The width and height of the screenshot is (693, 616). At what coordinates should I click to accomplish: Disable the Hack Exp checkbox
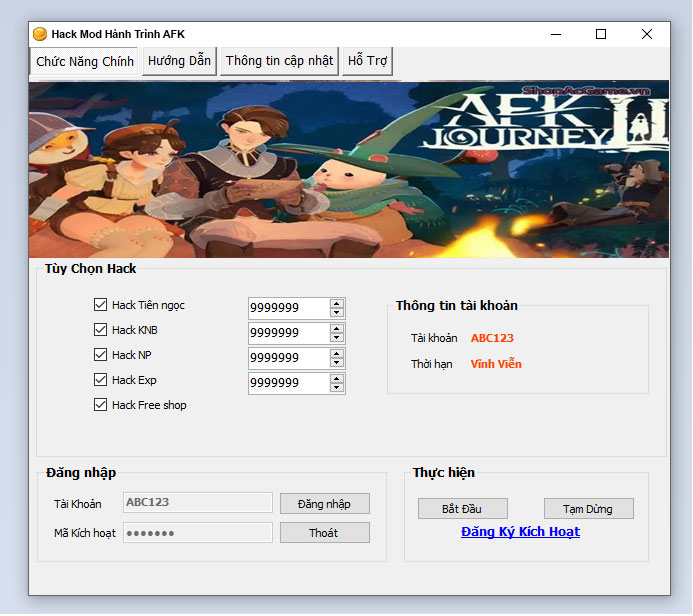(x=100, y=380)
